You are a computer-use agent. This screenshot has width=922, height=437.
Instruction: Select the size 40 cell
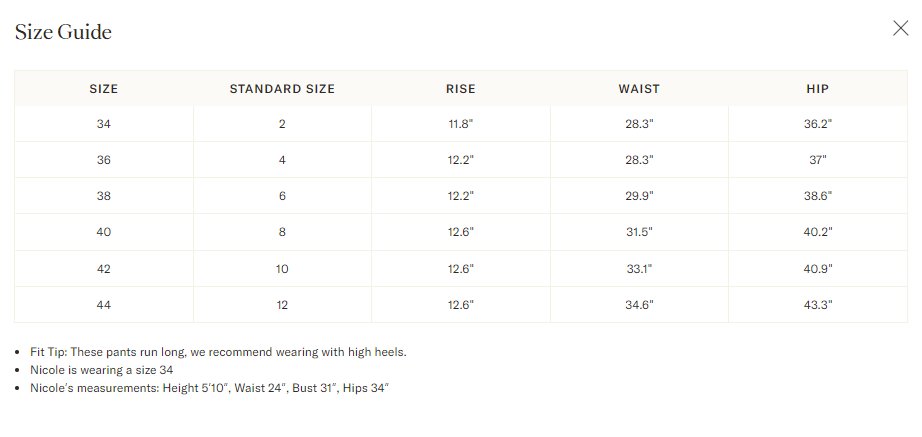pyautogui.click(x=103, y=232)
